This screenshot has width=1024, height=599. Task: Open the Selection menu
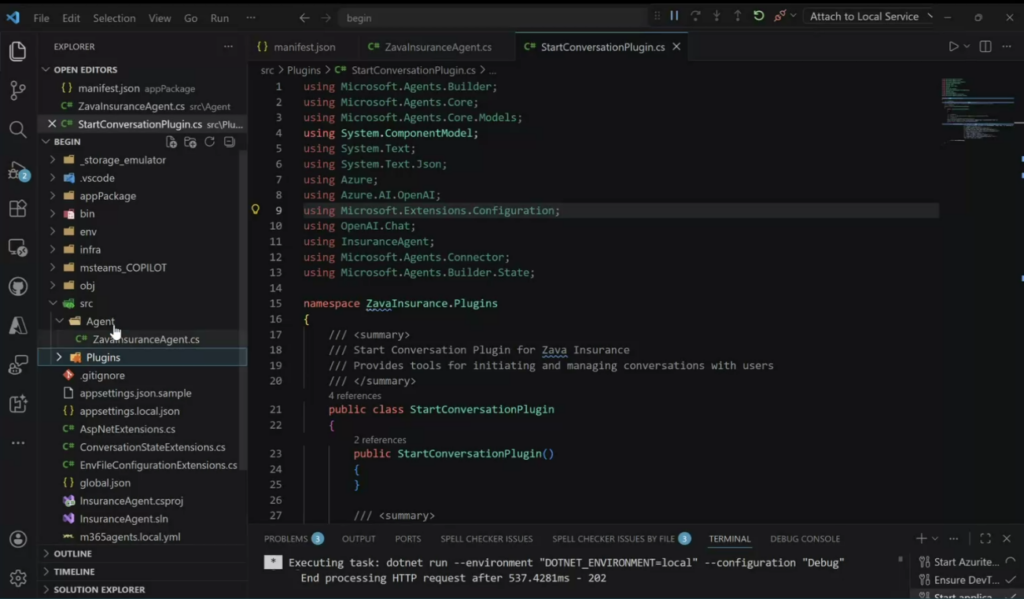click(x=114, y=18)
